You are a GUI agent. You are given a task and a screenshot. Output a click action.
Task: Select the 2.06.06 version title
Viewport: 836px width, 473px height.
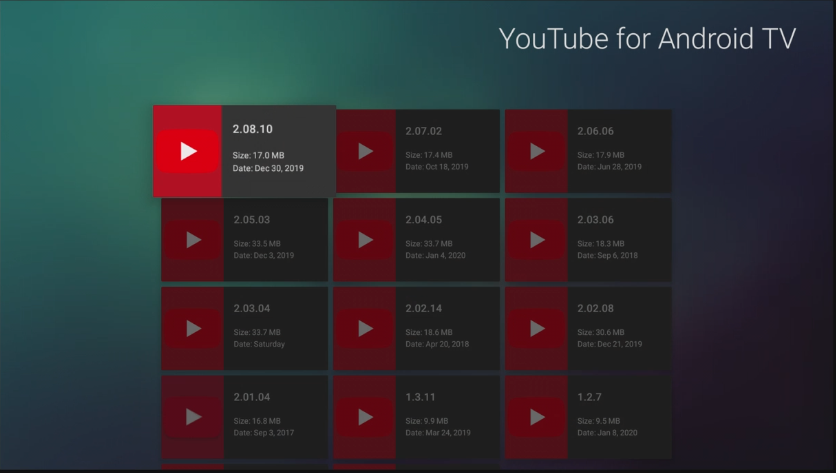click(595, 131)
